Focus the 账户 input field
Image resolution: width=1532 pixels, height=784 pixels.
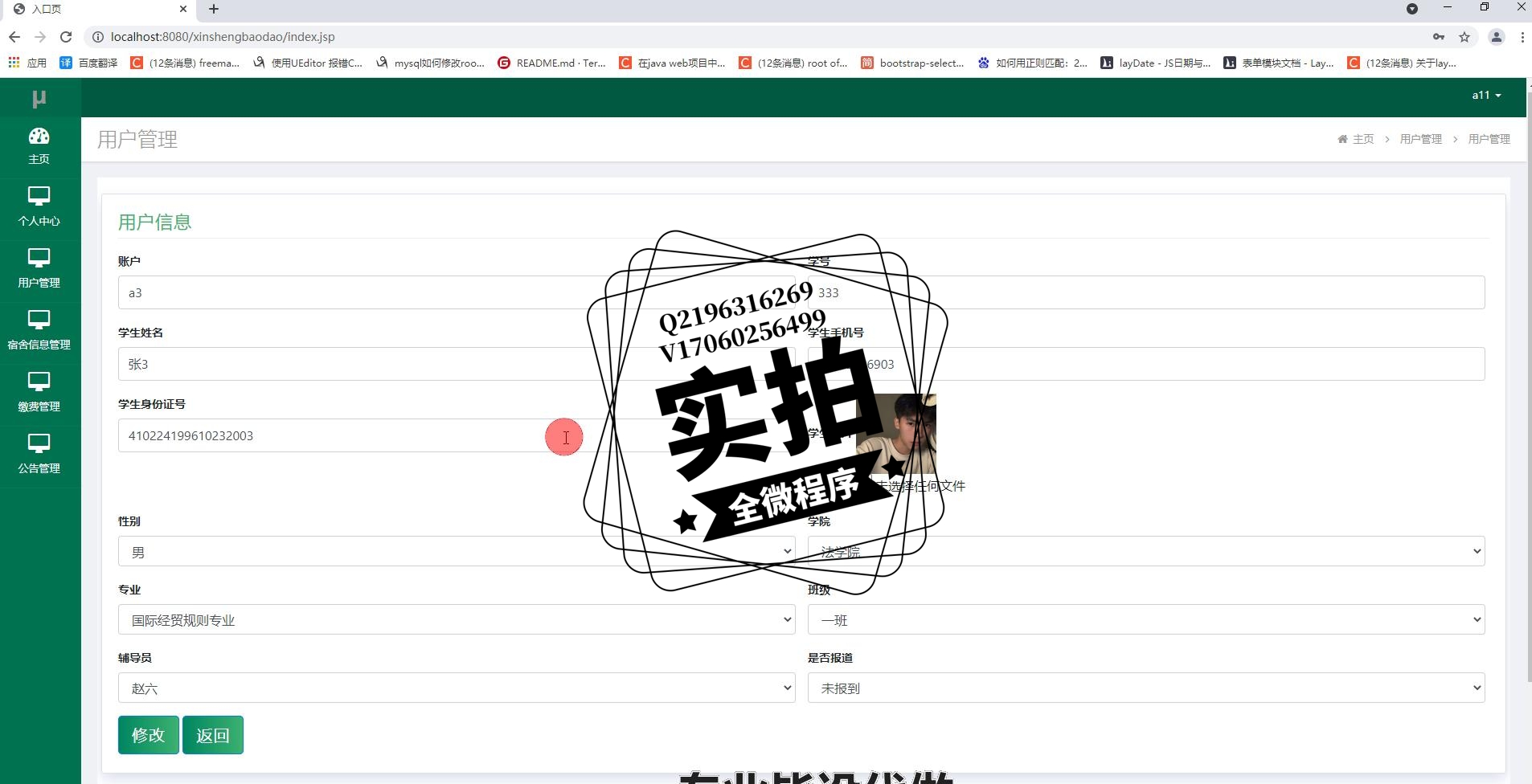pos(457,292)
